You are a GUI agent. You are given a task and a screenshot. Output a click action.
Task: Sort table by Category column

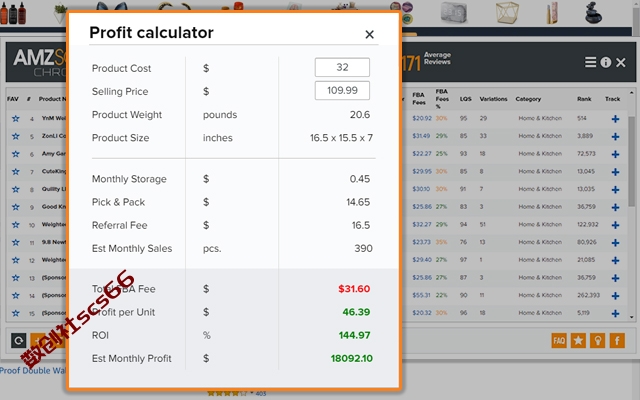click(x=528, y=99)
